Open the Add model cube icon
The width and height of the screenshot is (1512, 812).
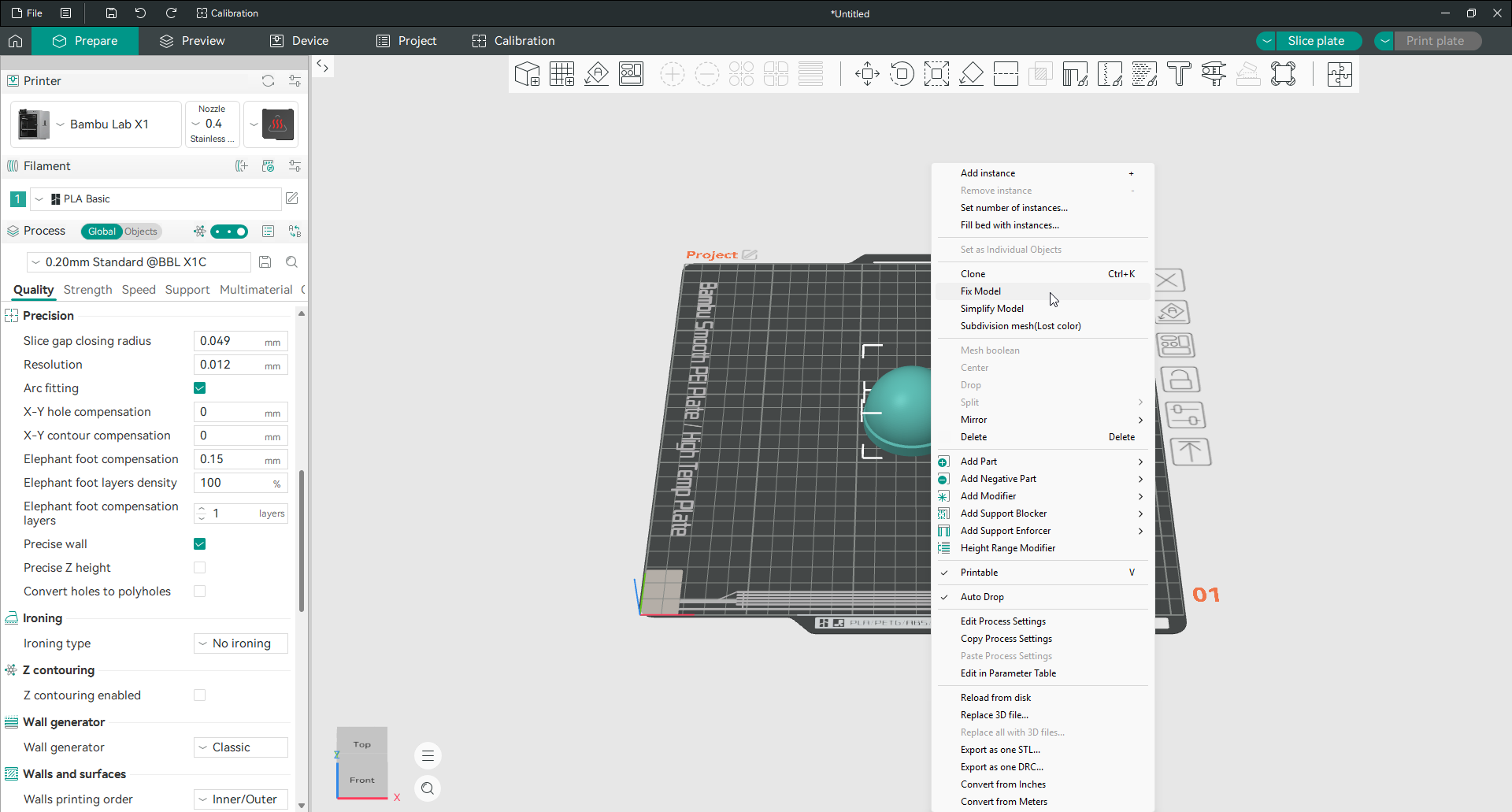click(x=527, y=74)
